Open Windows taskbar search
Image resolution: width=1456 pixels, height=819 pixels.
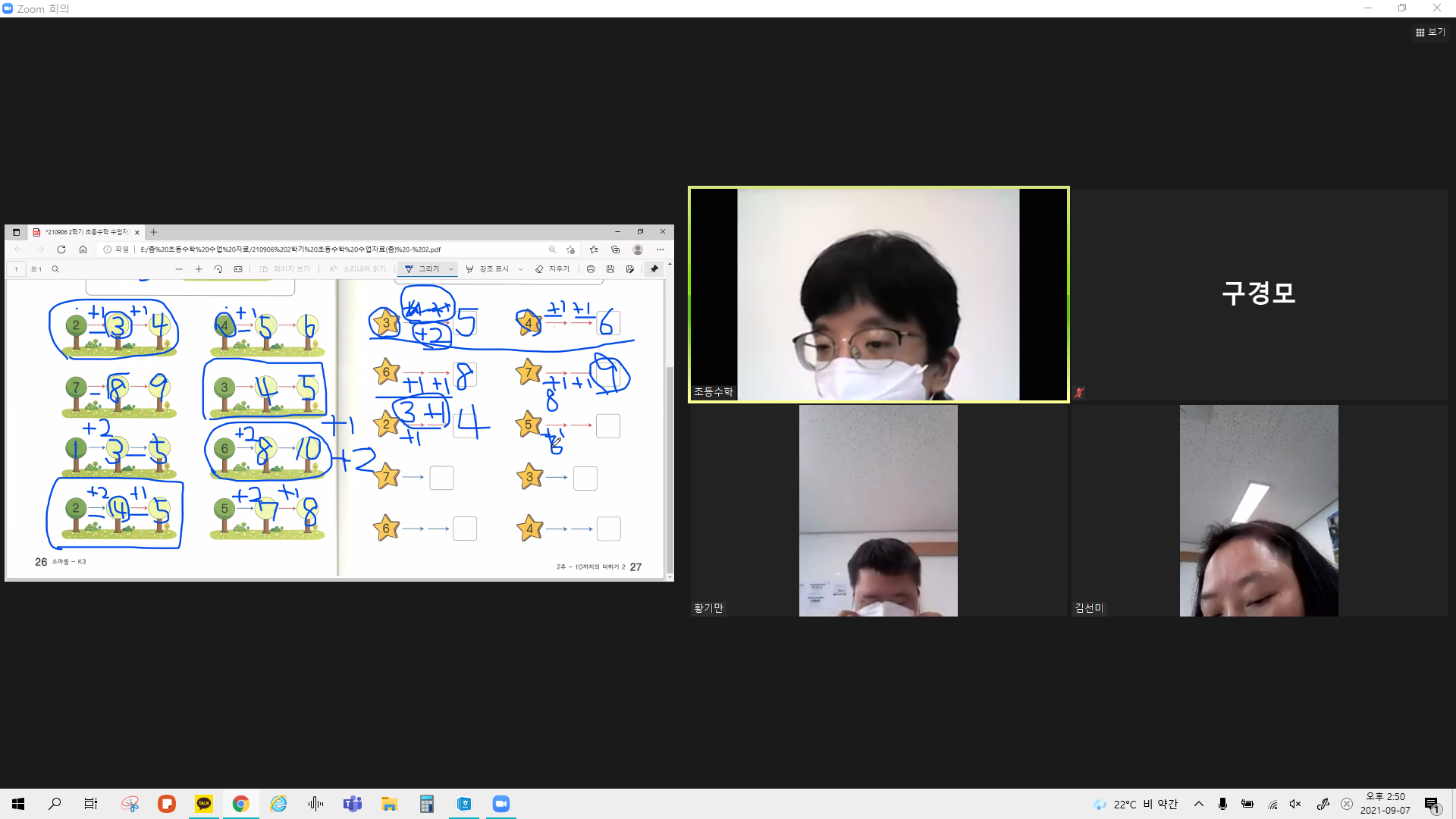point(55,804)
